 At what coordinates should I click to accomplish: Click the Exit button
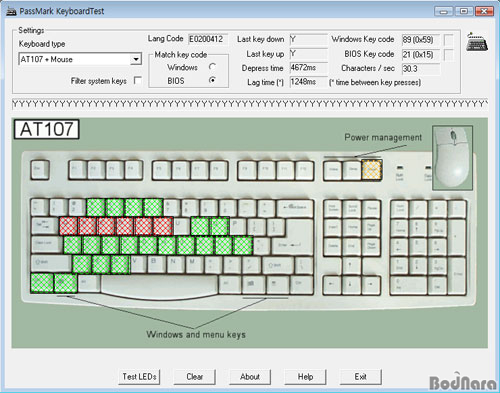point(361,377)
